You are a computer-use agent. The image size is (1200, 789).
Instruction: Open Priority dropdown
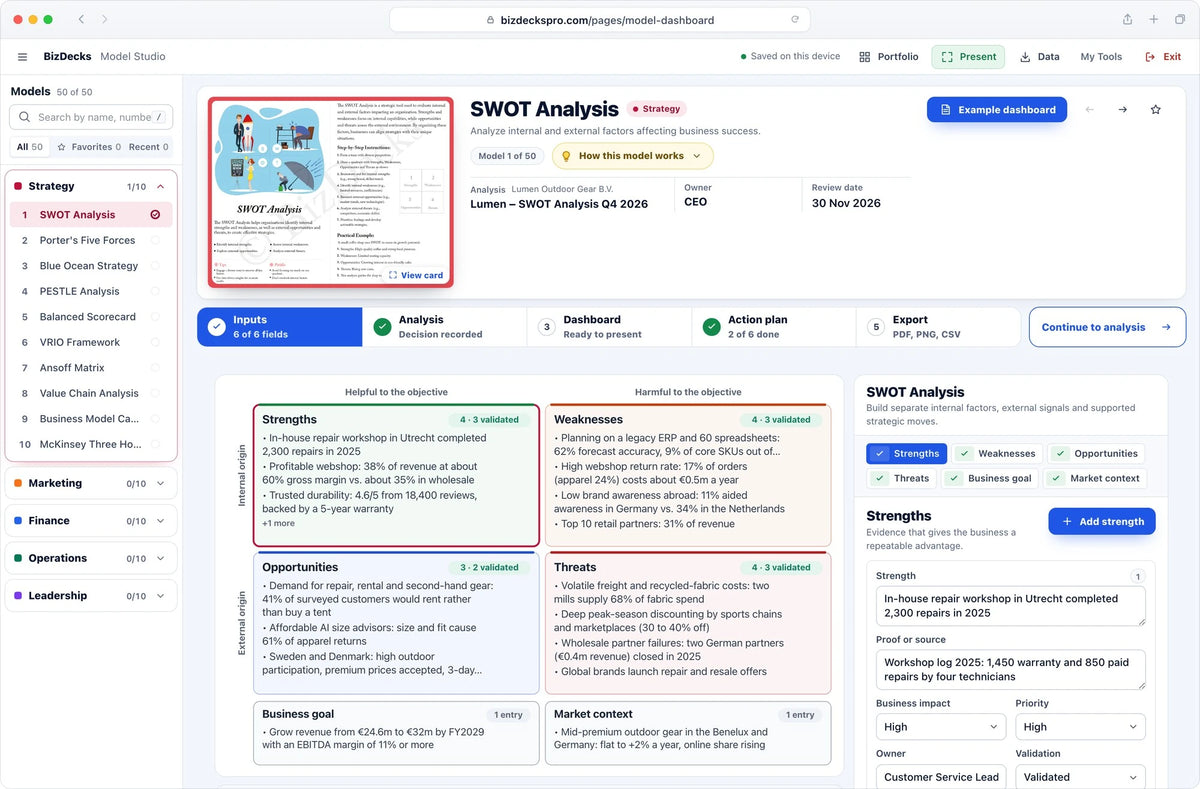coord(1080,727)
